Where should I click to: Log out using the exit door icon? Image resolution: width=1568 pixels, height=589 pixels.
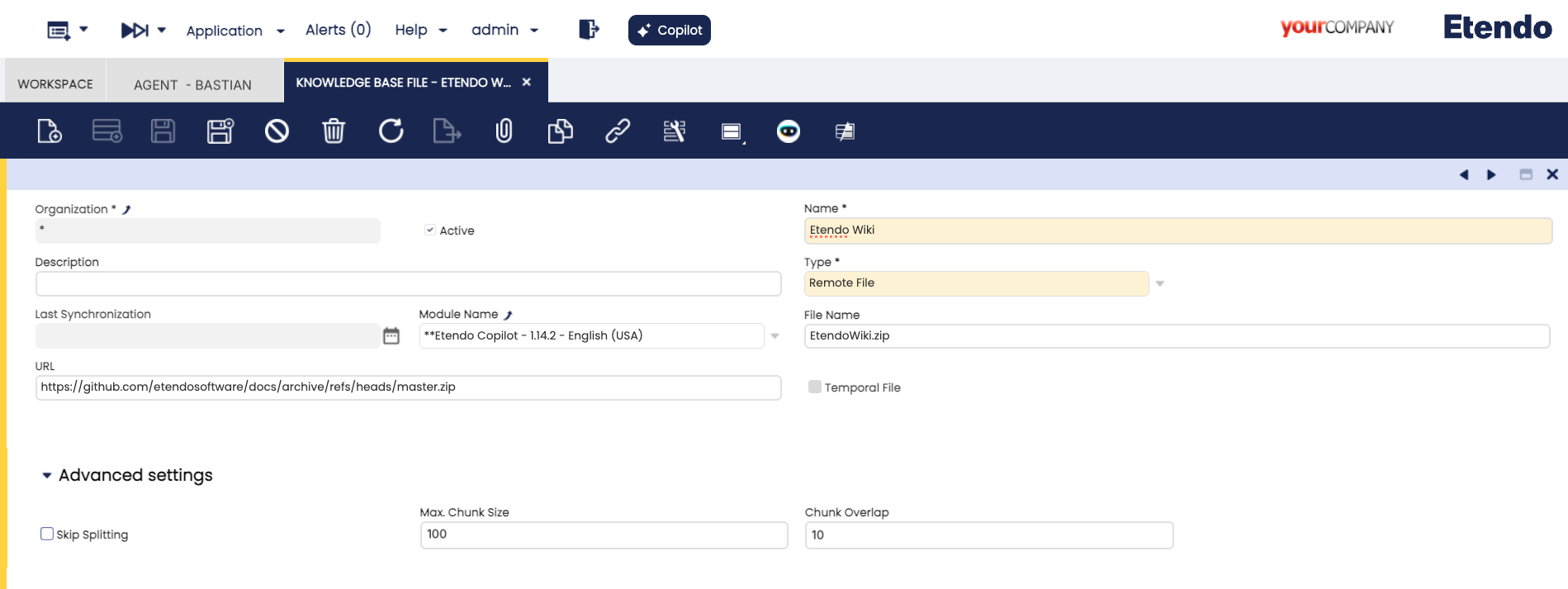(589, 30)
